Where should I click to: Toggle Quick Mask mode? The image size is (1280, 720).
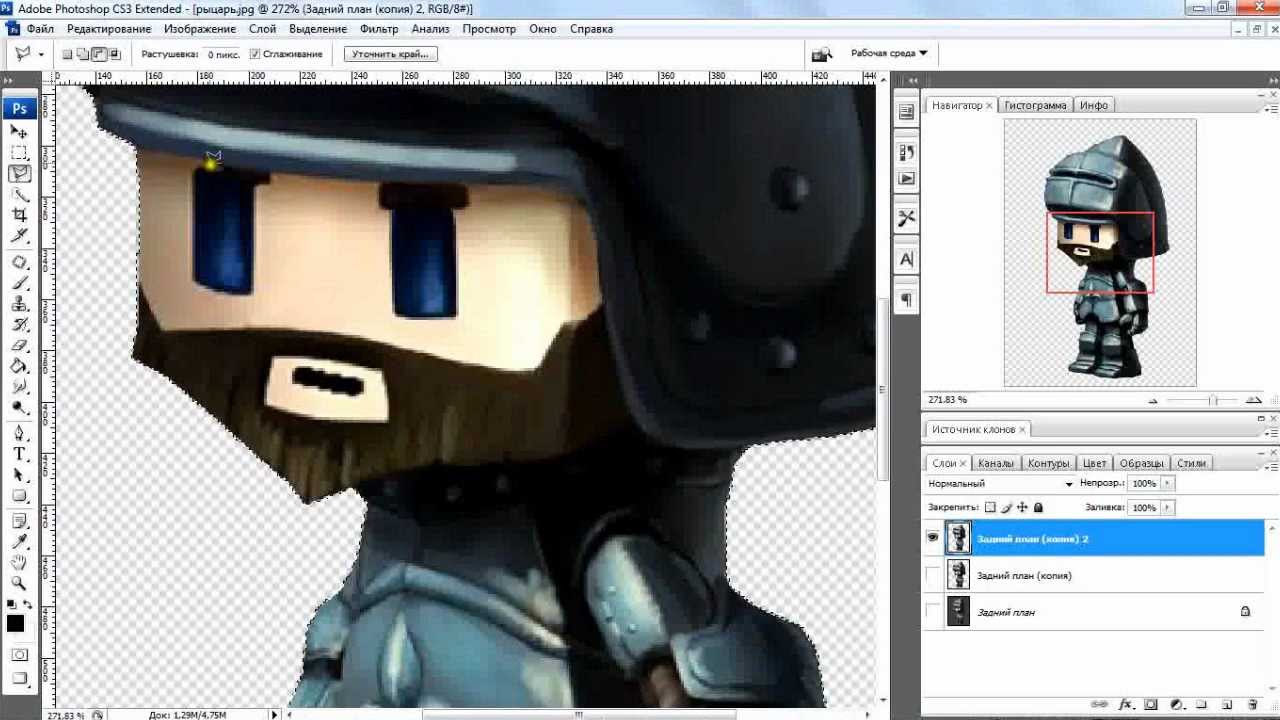(x=19, y=656)
